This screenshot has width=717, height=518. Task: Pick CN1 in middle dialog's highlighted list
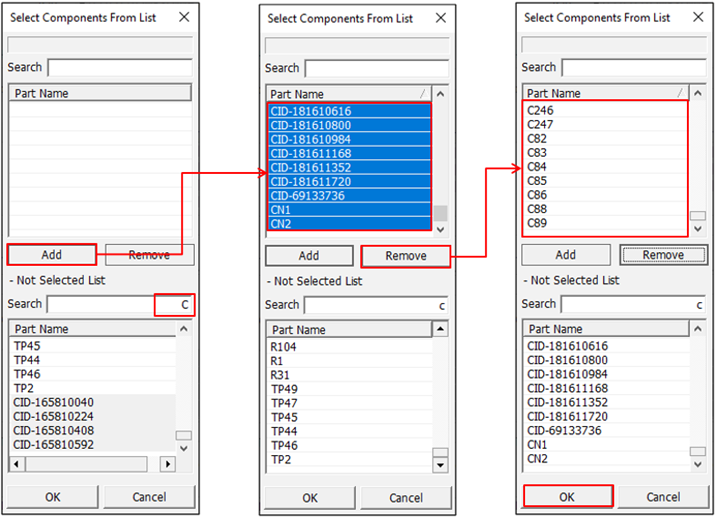coord(281,210)
